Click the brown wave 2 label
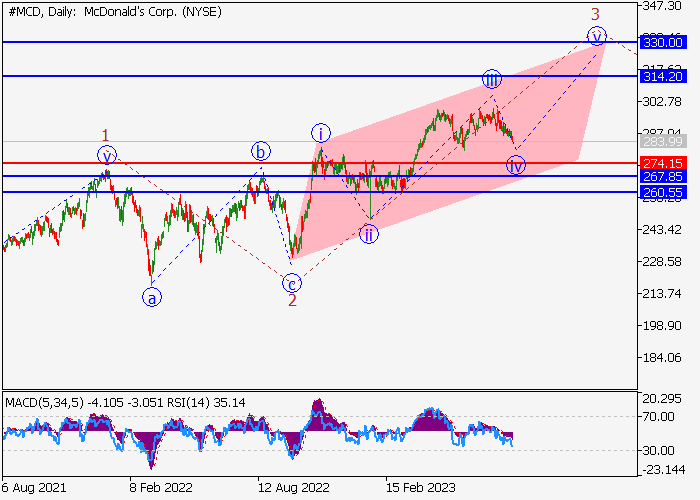Screen dimensions: 700x500 tap(292, 300)
